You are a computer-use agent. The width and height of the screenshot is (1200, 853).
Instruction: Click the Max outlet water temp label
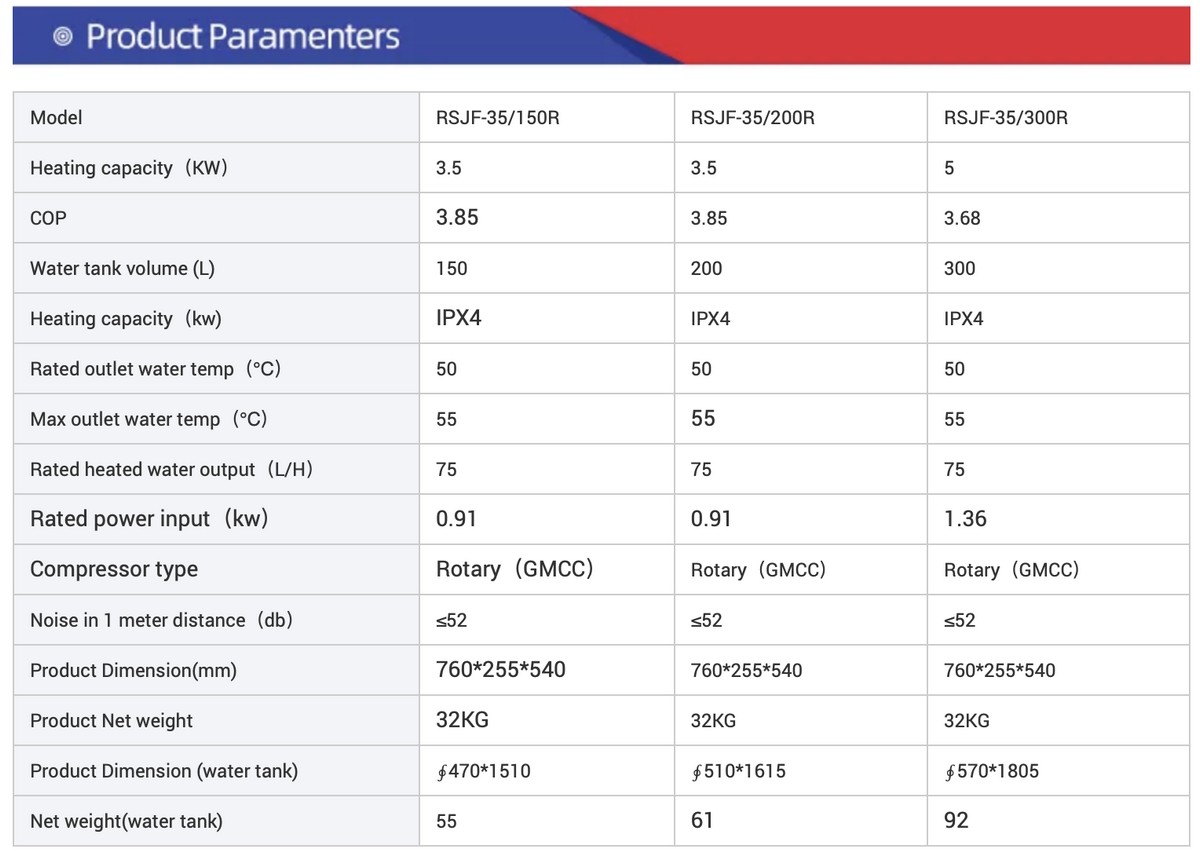coord(149,419)
